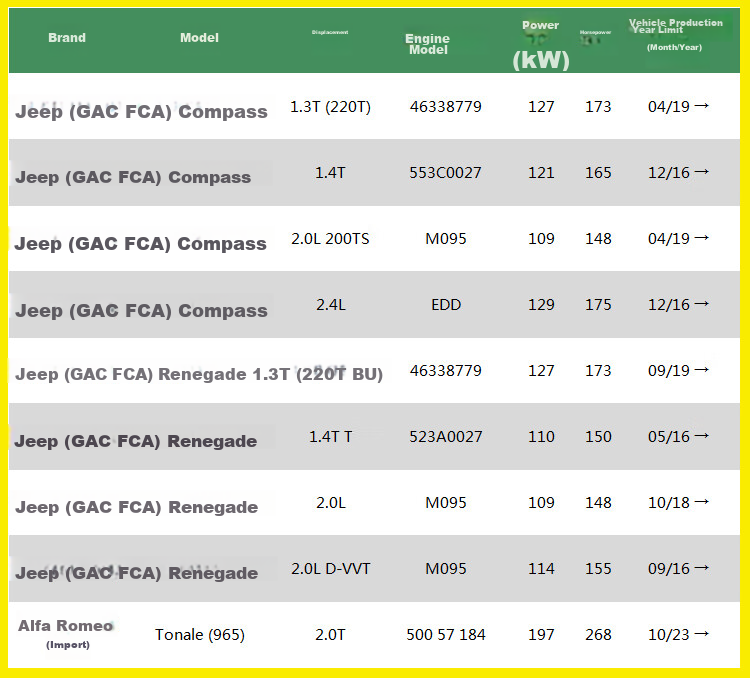Image resolution: width=750 pixels, height=678 pixels.
Task: Click the Engine Model column header
Action: point(428,44)
